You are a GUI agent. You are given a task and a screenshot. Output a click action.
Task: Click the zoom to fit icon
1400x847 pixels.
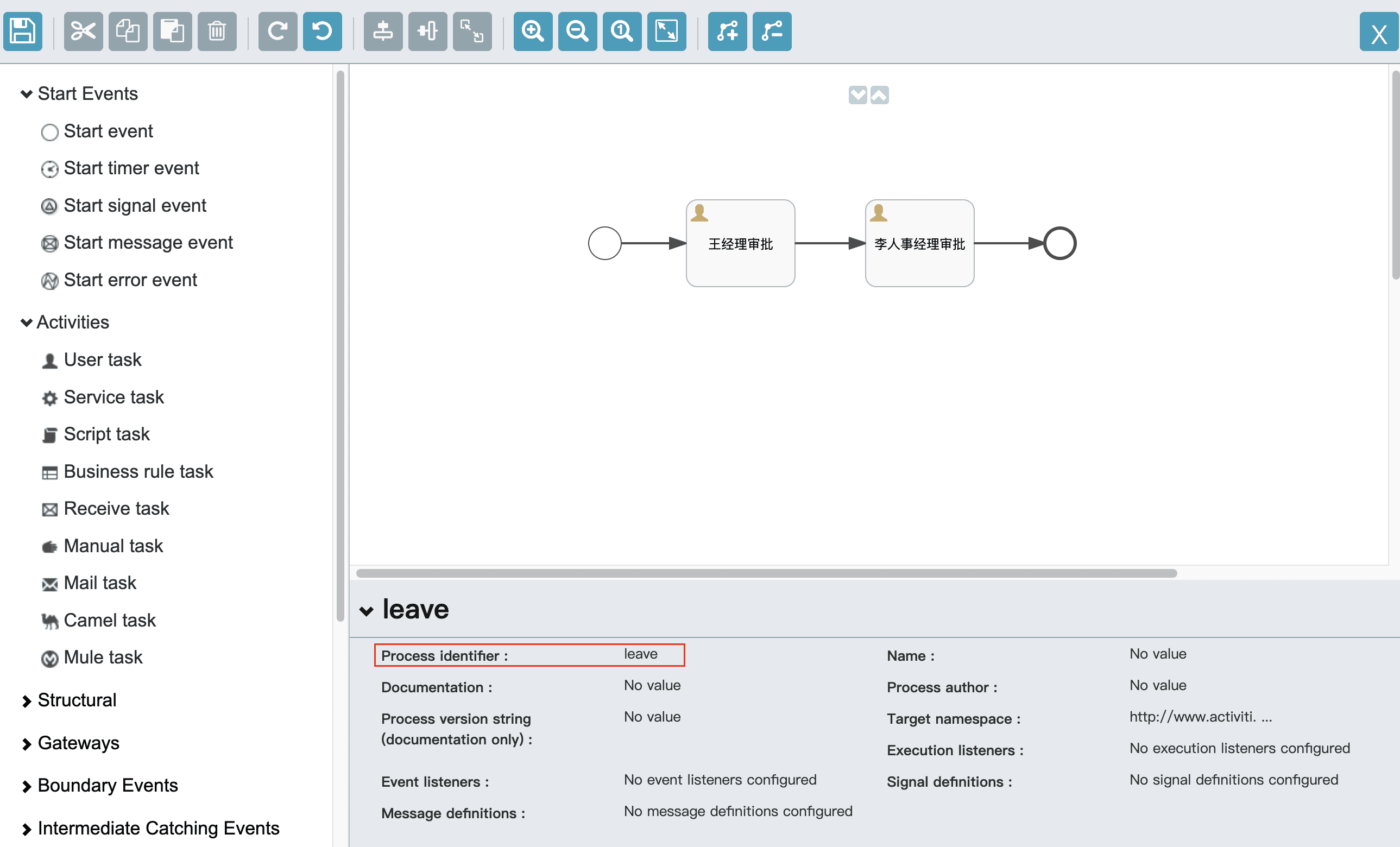coord(666,31)
